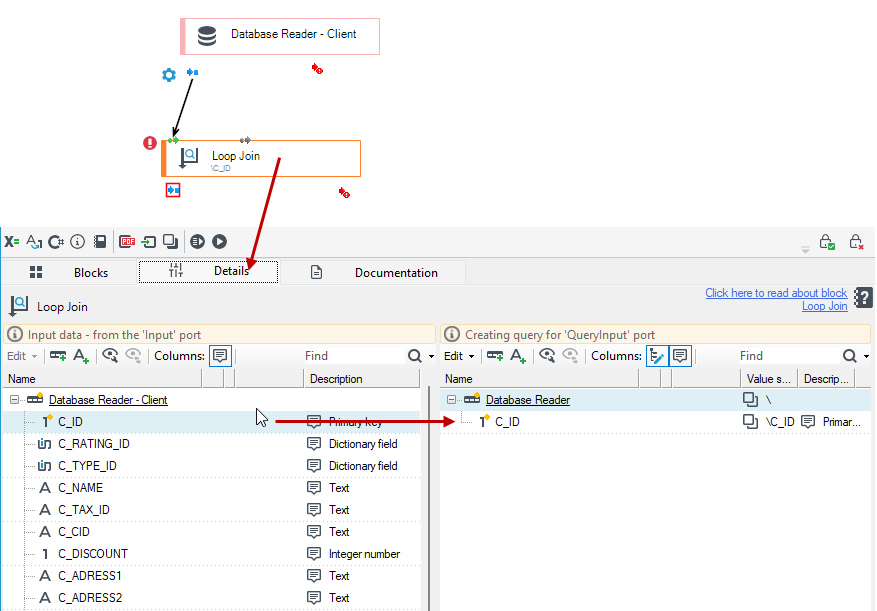877x611 pixels.
Task: Toggle Description column in Input data panel
Action: [220, 356]
